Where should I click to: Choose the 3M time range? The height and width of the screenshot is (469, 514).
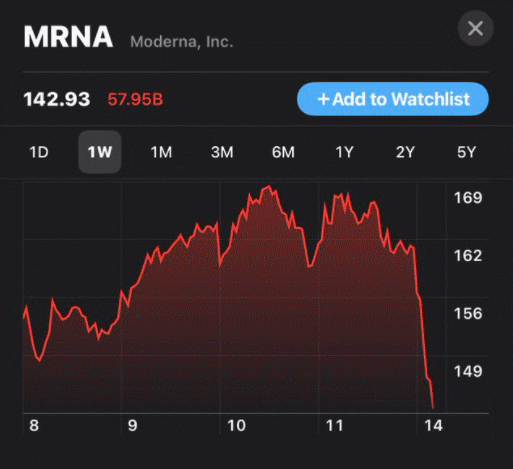coord(222,152)
